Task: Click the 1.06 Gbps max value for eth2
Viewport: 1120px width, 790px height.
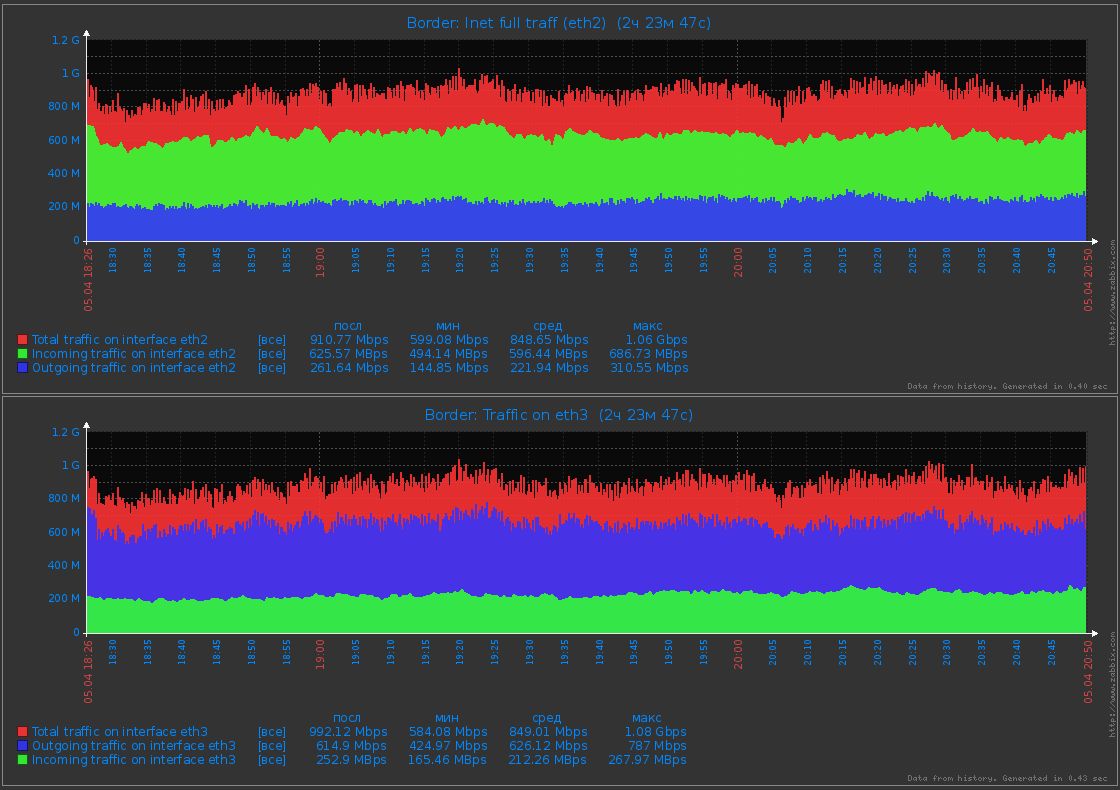Action: [x=656, y=340]
